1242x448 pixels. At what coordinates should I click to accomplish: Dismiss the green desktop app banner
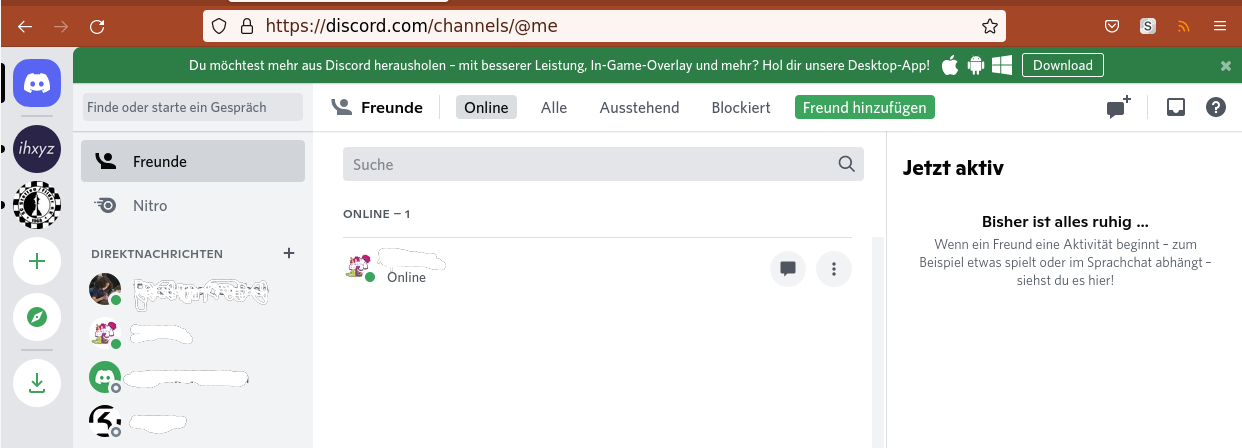tap(1226, 66)
